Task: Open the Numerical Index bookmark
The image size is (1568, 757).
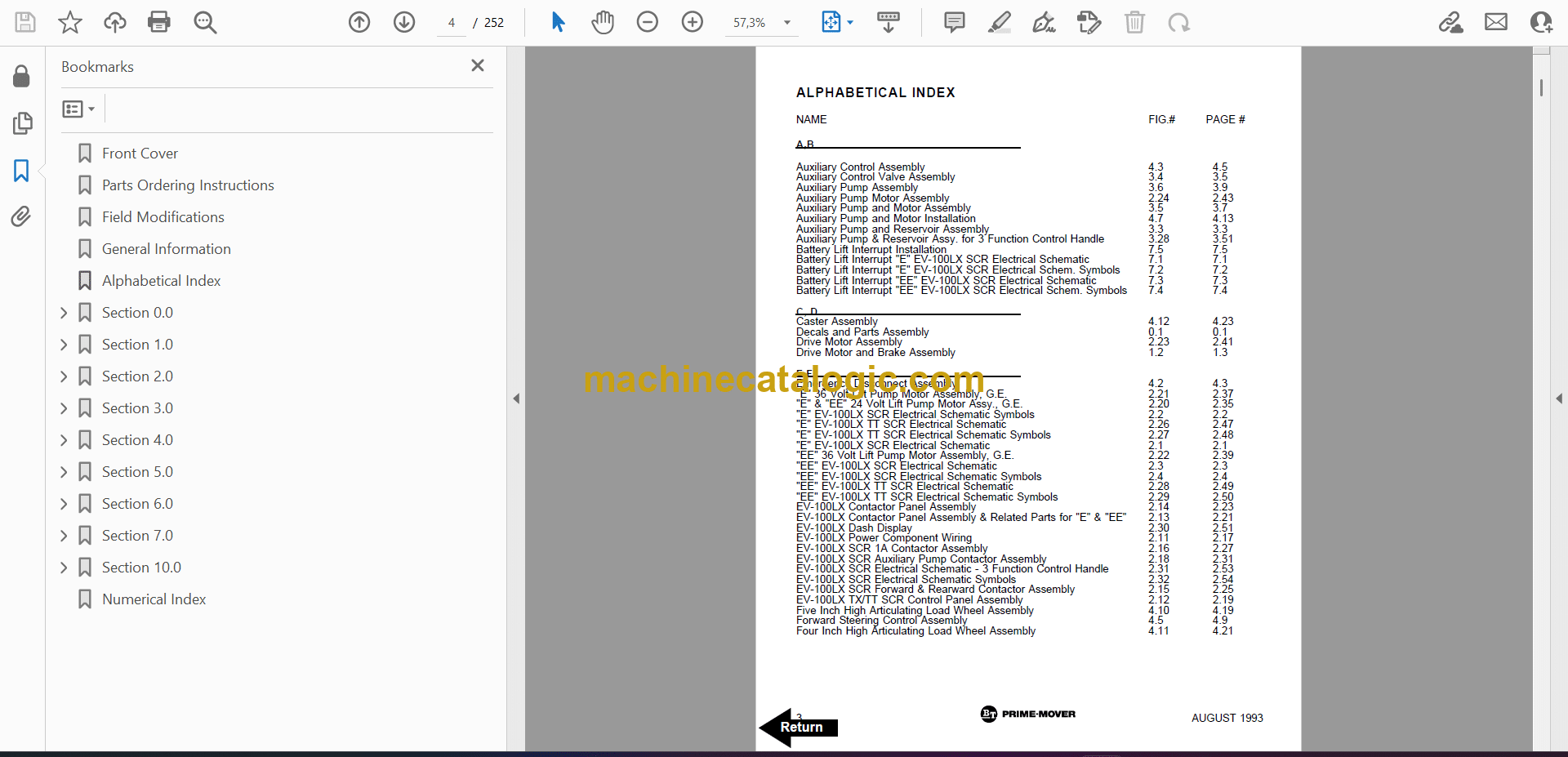Action: tap(154, 599)
